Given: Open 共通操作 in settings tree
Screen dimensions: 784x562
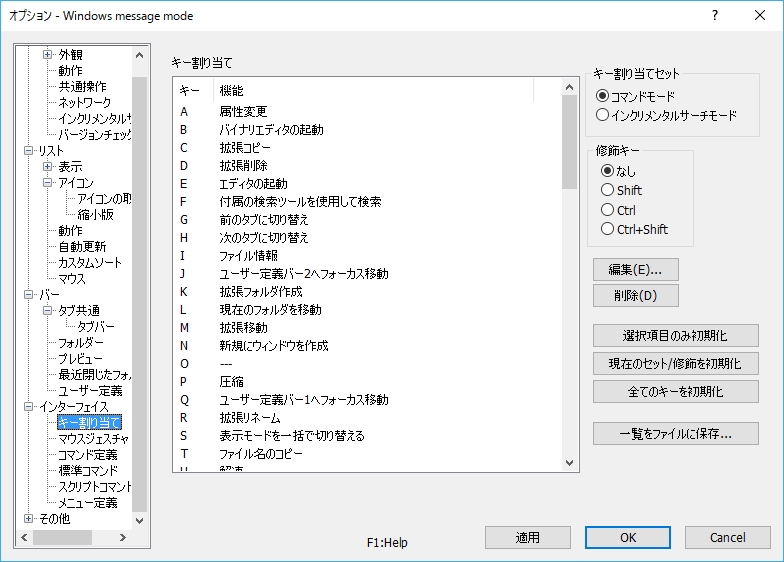Looking at the screenshot, I should 82,86.
